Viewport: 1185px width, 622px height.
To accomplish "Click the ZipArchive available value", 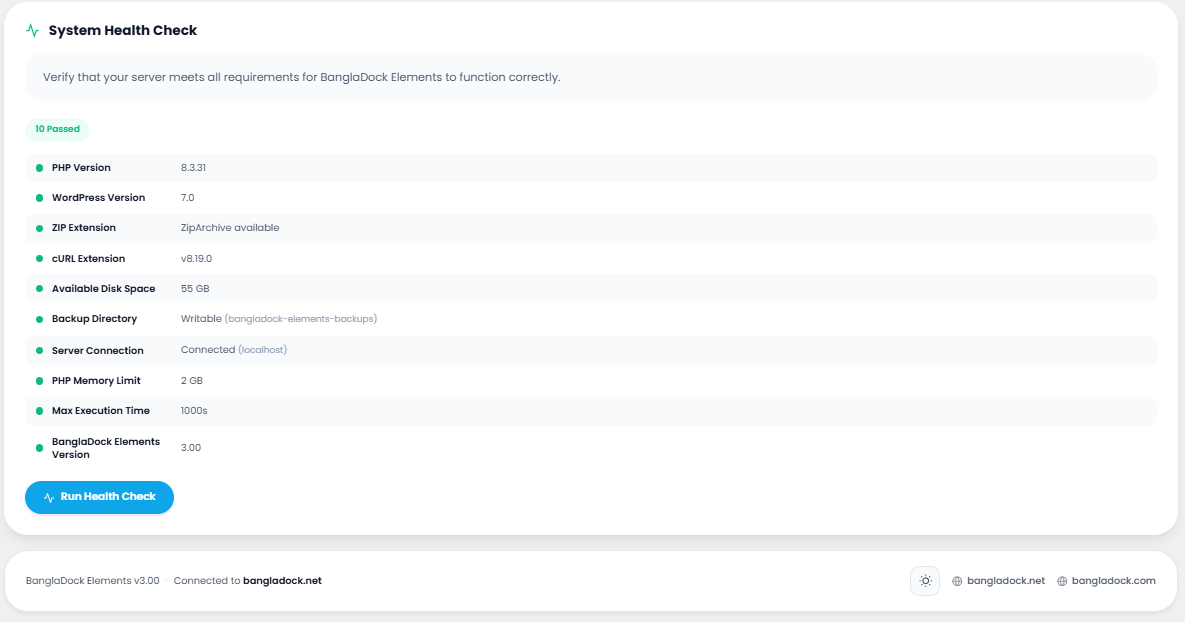I will pos(230,228).
